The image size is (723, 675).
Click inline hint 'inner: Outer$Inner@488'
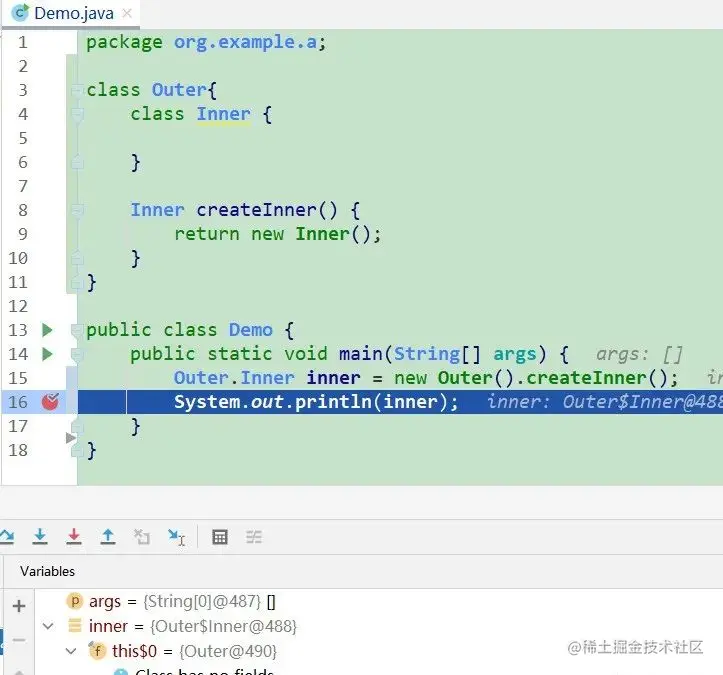[604, 402]
